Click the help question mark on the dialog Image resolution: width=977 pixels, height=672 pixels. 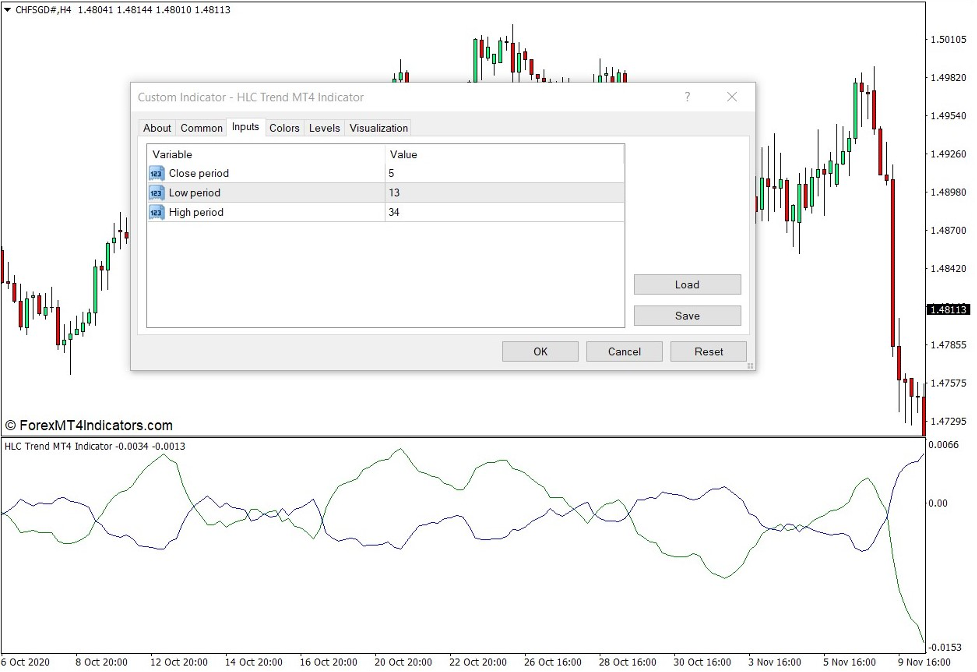click(x=687, y=97)
